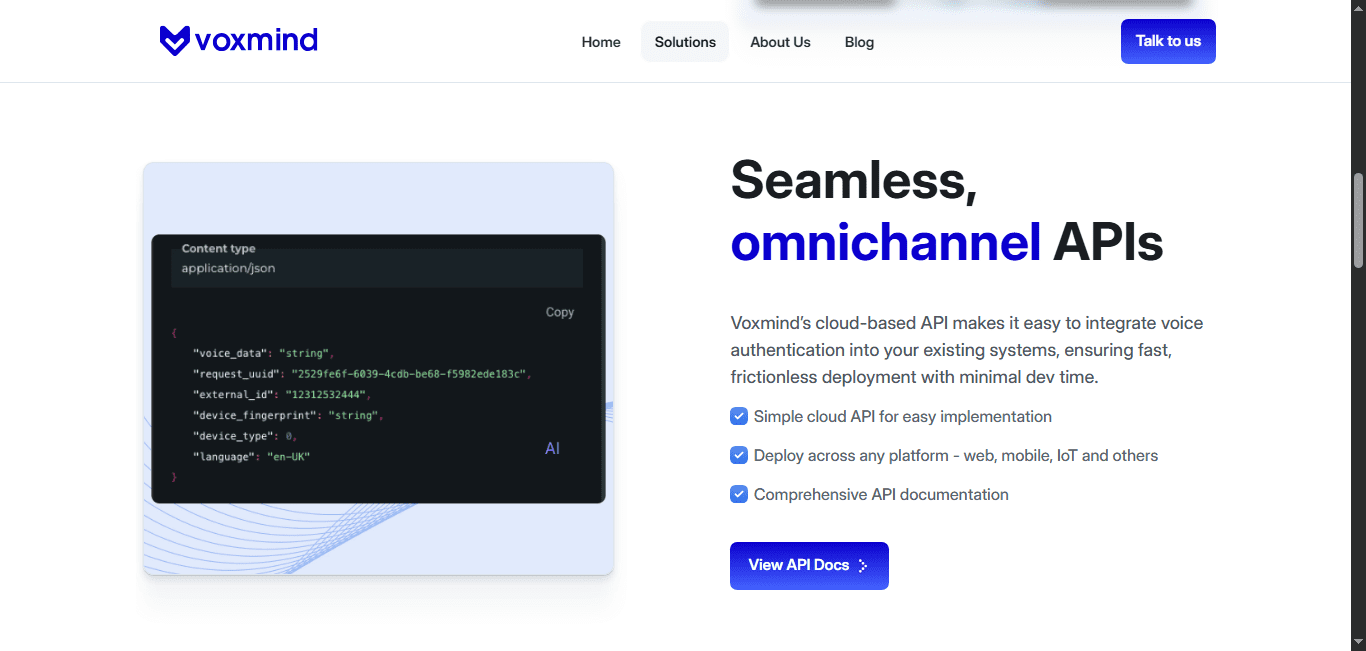Toggle checkmark beside Comprehensive API documentation
The height and width of the screenshot is (651, 1366).
(x=739, y=494)
